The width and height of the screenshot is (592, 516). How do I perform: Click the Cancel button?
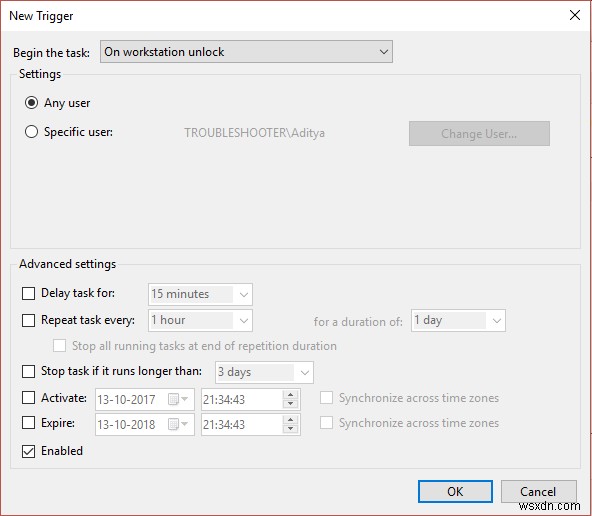pyautogui.click(x=538, y=491)
